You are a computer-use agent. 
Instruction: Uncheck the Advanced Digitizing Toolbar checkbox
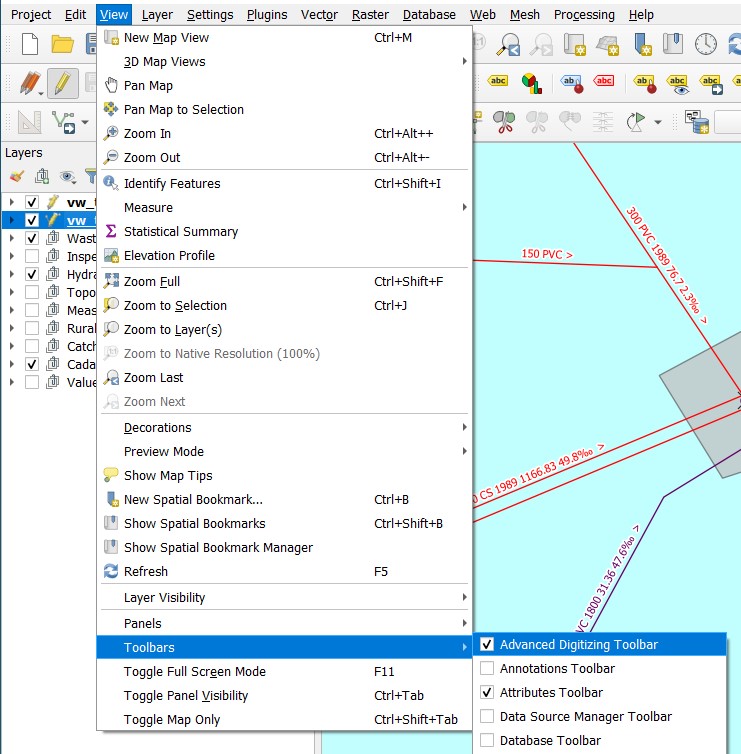point(487,644)
